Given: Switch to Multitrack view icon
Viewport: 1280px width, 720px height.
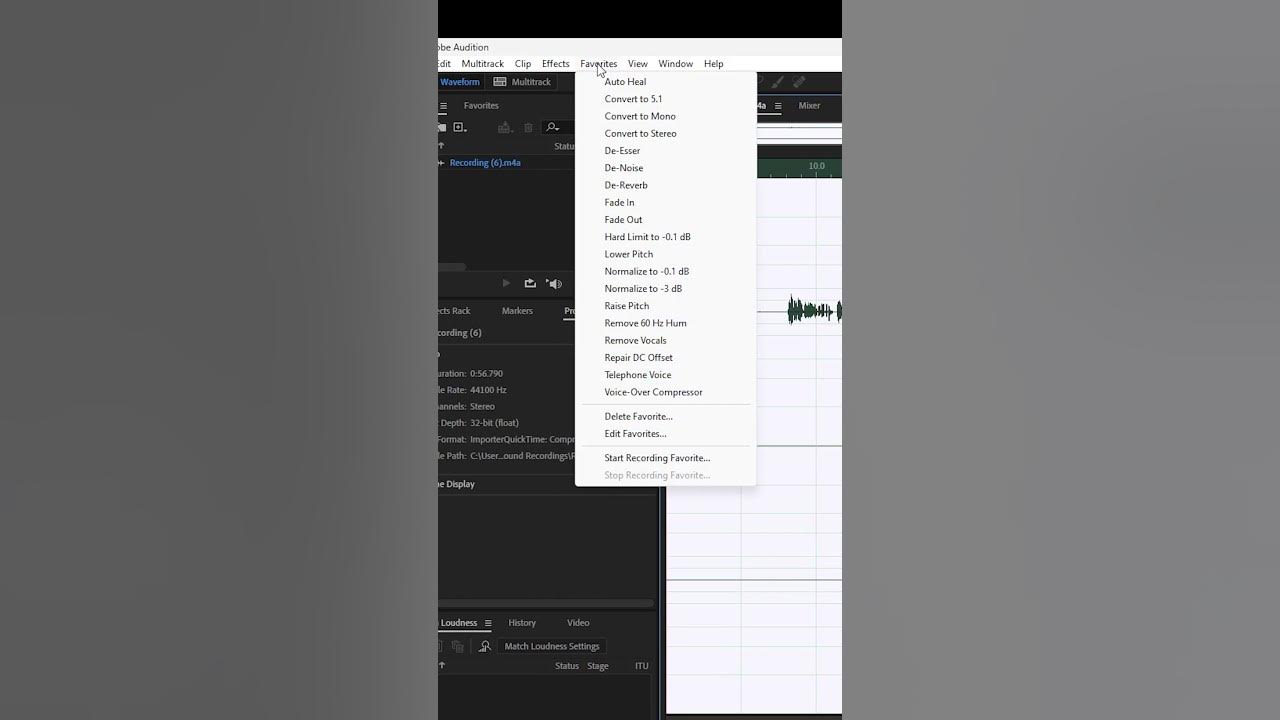Looking at the screenshot, I should pos(500,82).
